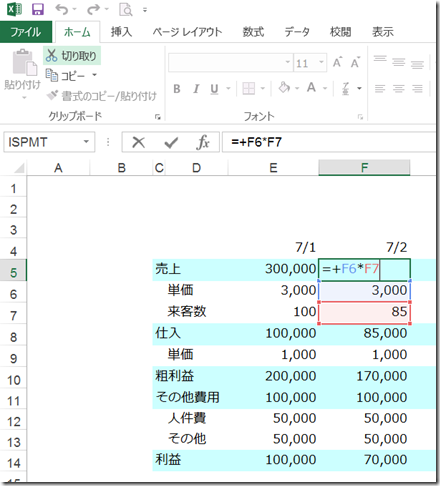Click the Print Preview icon
Screen dimensions: 440x486
[x=126, y=10]
